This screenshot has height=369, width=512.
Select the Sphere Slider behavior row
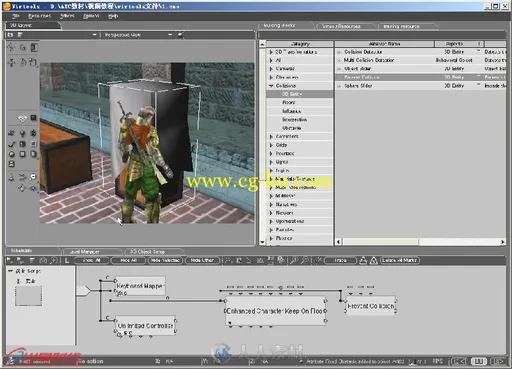(x=420, y=86)
